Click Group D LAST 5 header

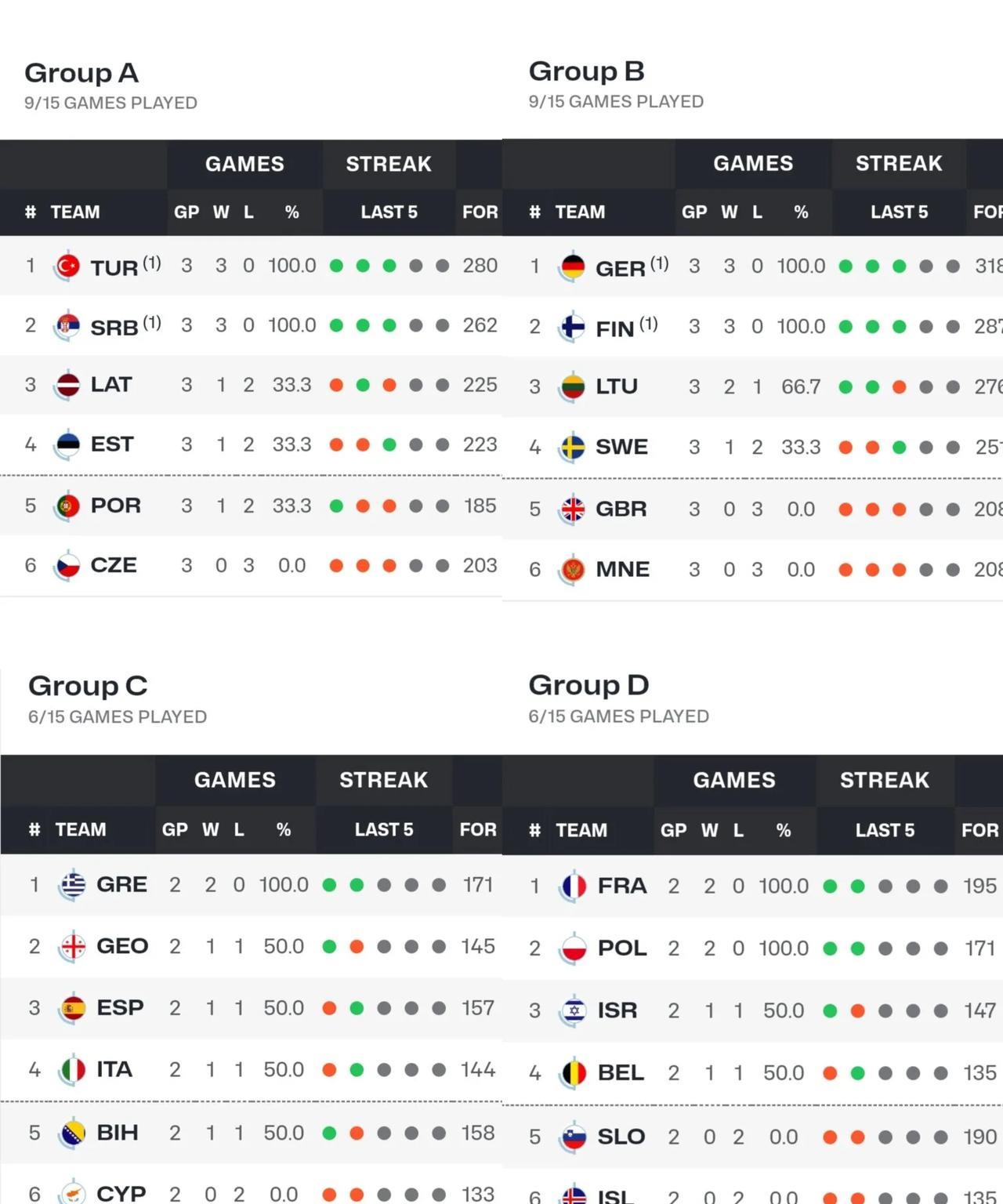pyautogui.click(x=885, y=830)
